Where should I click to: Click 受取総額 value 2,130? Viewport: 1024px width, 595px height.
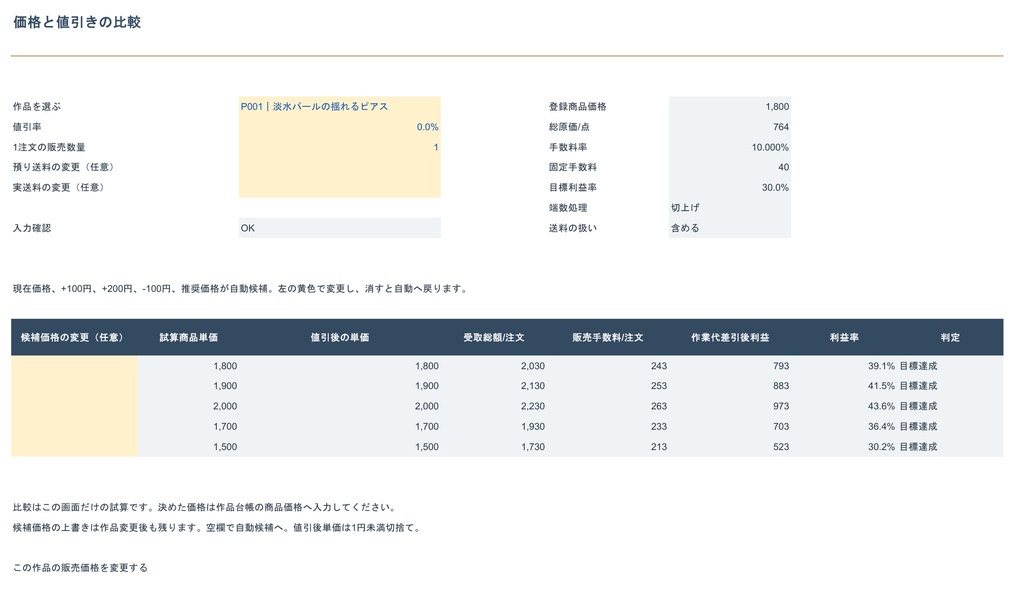(x=533, y=386)
